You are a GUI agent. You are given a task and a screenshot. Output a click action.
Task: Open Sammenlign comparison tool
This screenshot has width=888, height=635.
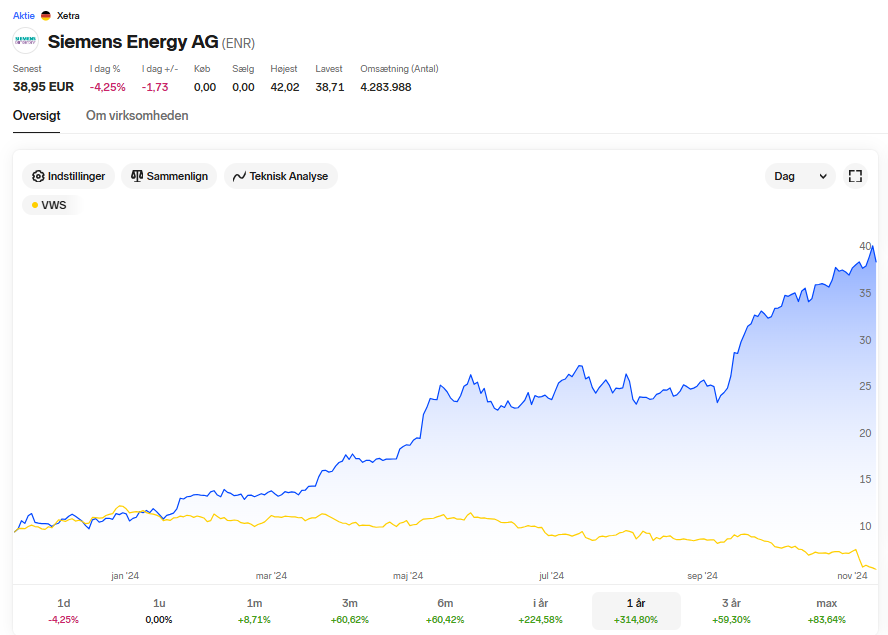coord(169,176)
